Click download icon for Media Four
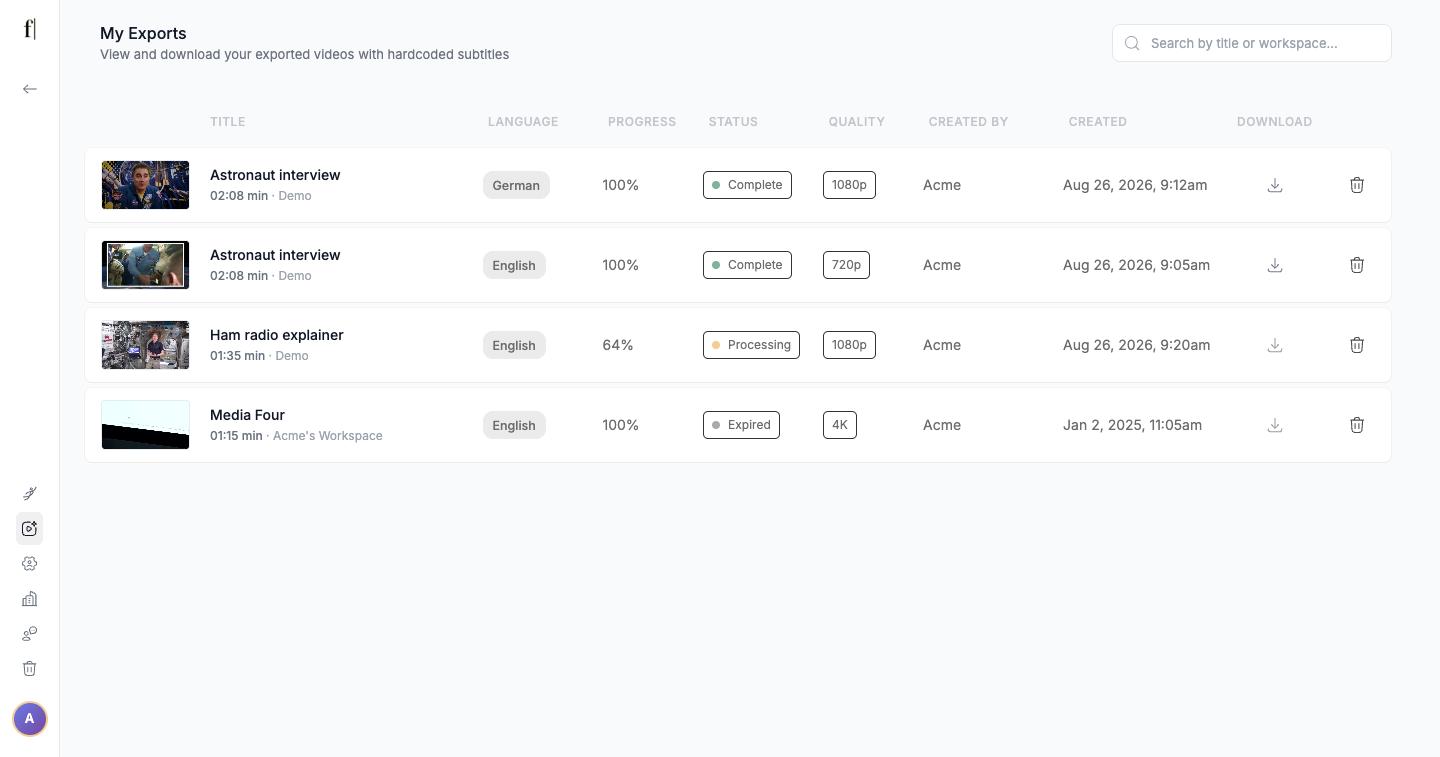The image size is (1440, 757). click(x=1275, y=425)
